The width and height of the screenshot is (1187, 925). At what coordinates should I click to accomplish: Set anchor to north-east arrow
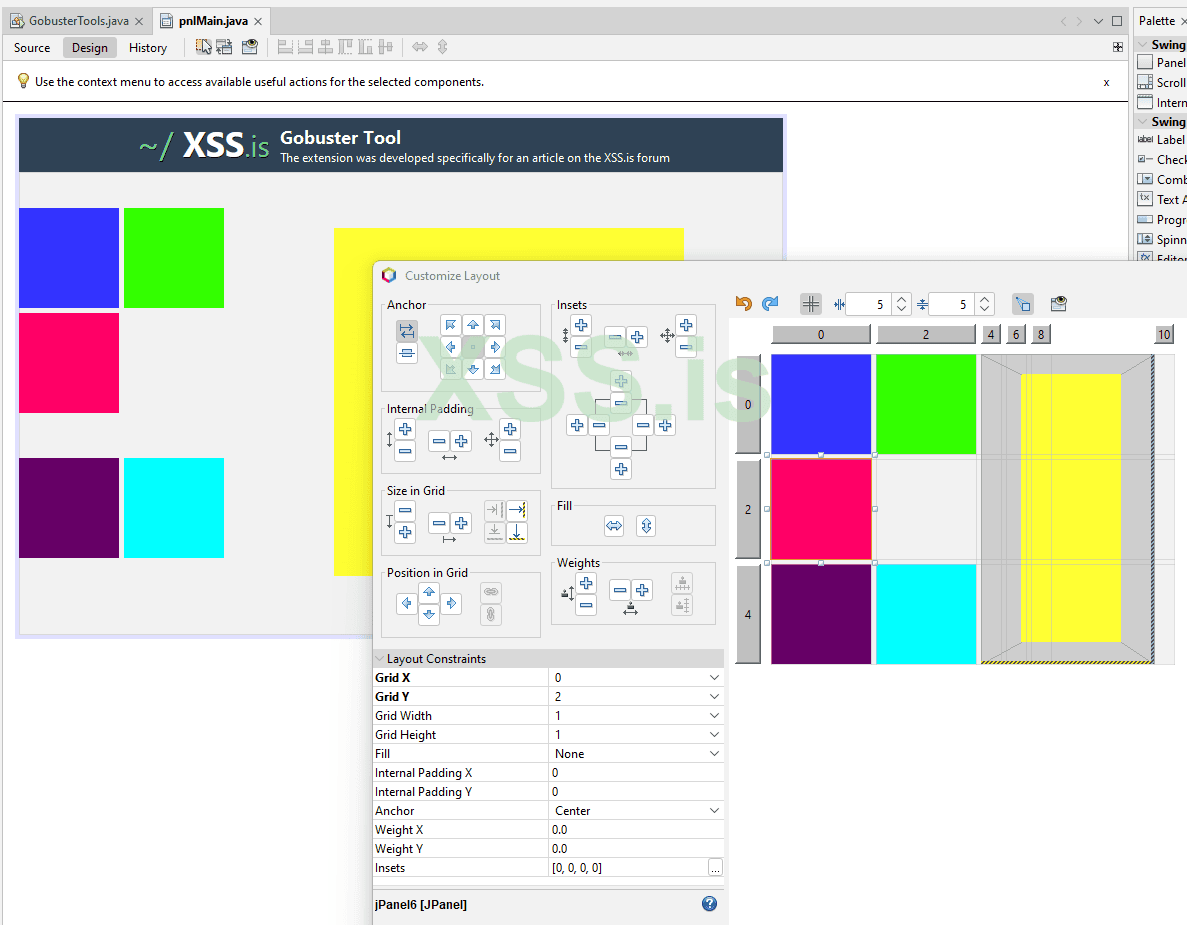pyautogui.click(x=495, y=325)
